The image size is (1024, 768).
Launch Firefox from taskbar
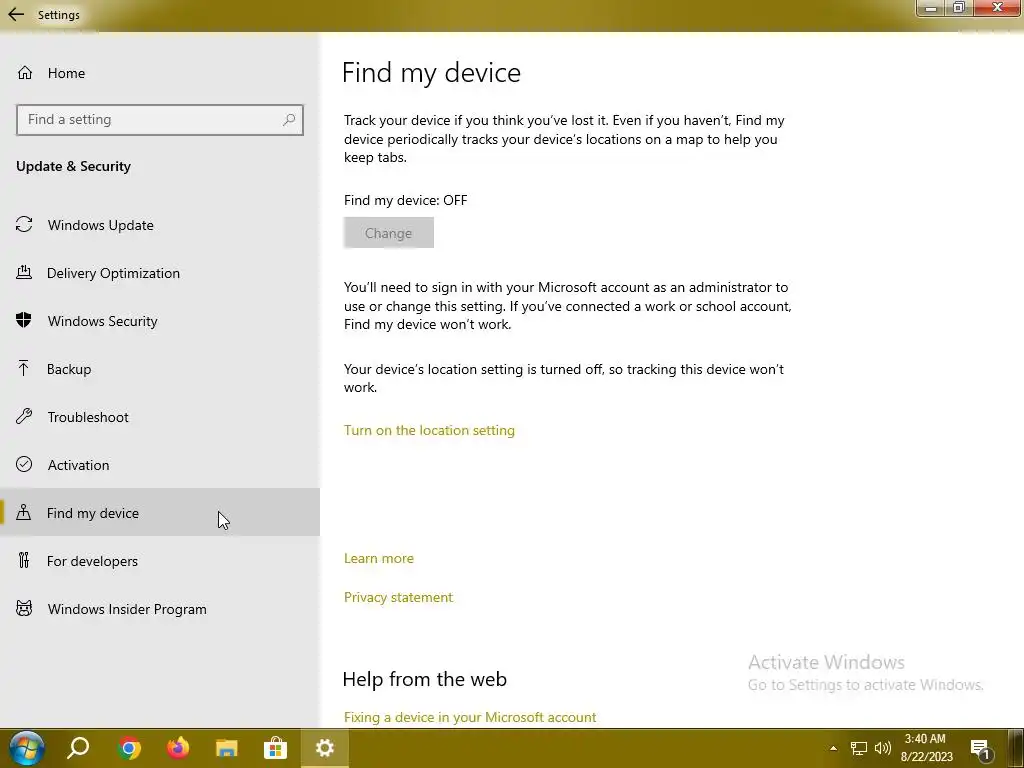point(178,748)
